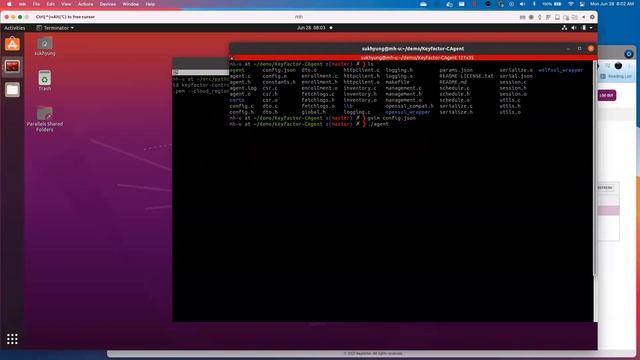Click the Ubuntu clock Jun 28 08:03
Screen dimensions: 640x360
tap(311, 28)
